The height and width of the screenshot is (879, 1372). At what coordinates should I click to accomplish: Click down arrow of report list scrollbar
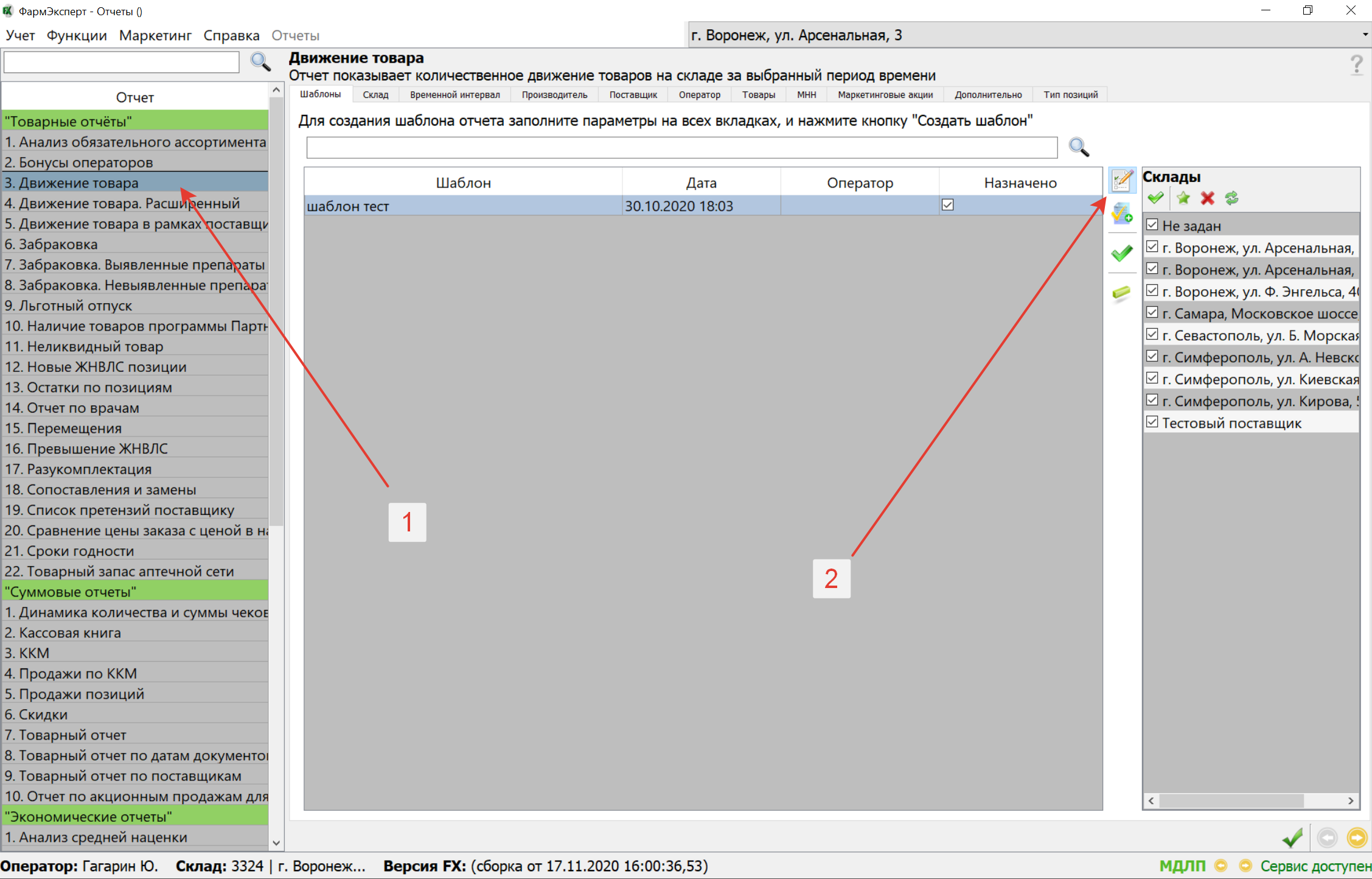point(276,843)
